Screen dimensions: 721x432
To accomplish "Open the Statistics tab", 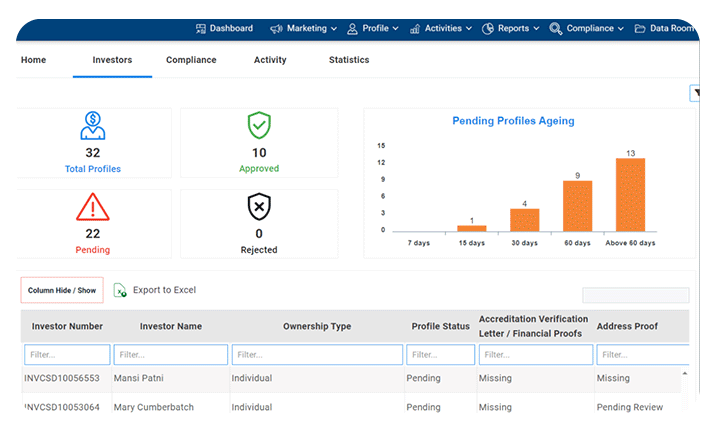I will point(349,60).
